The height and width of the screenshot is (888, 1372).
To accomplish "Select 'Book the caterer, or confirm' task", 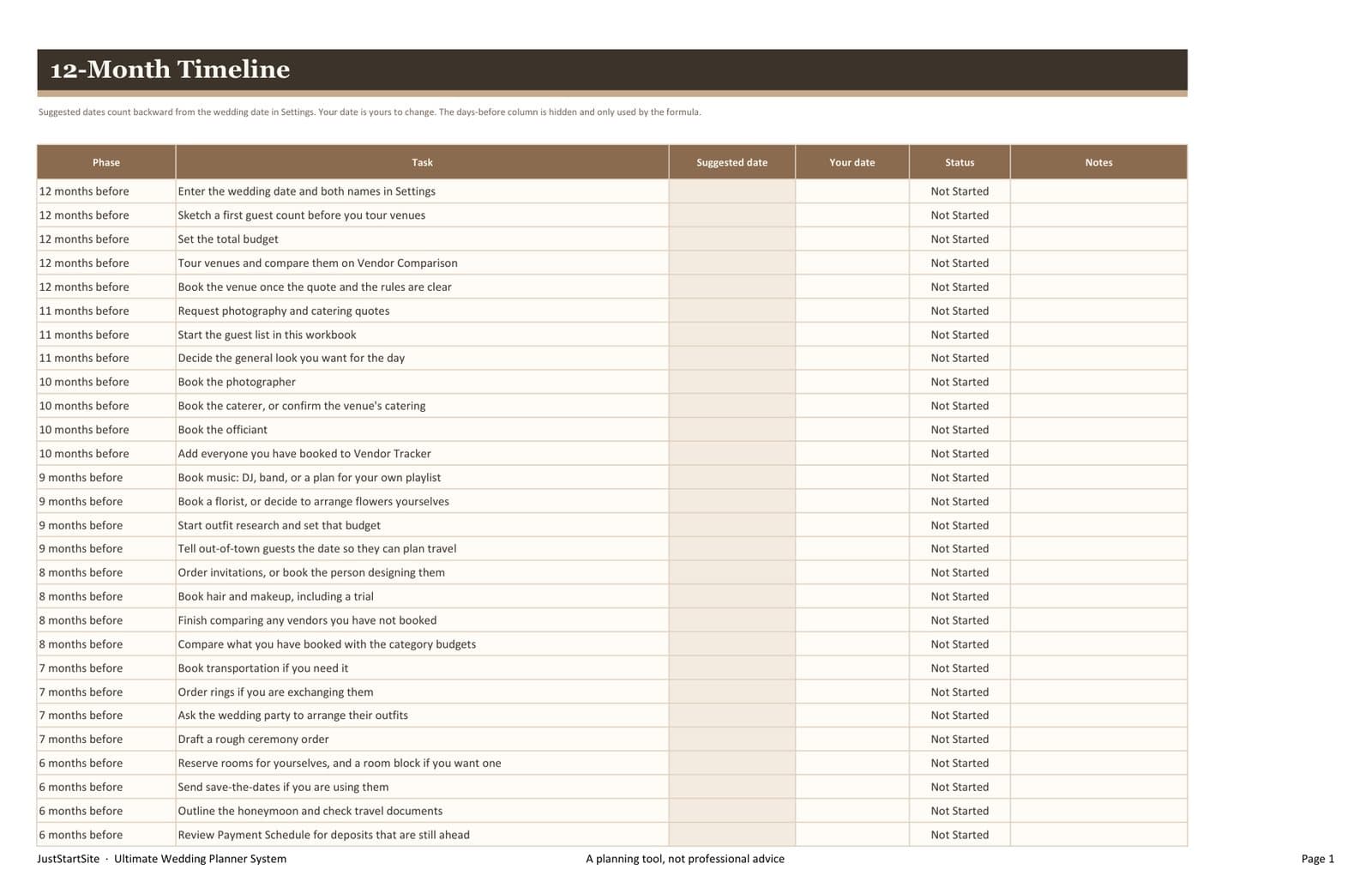I will point(422,406).
